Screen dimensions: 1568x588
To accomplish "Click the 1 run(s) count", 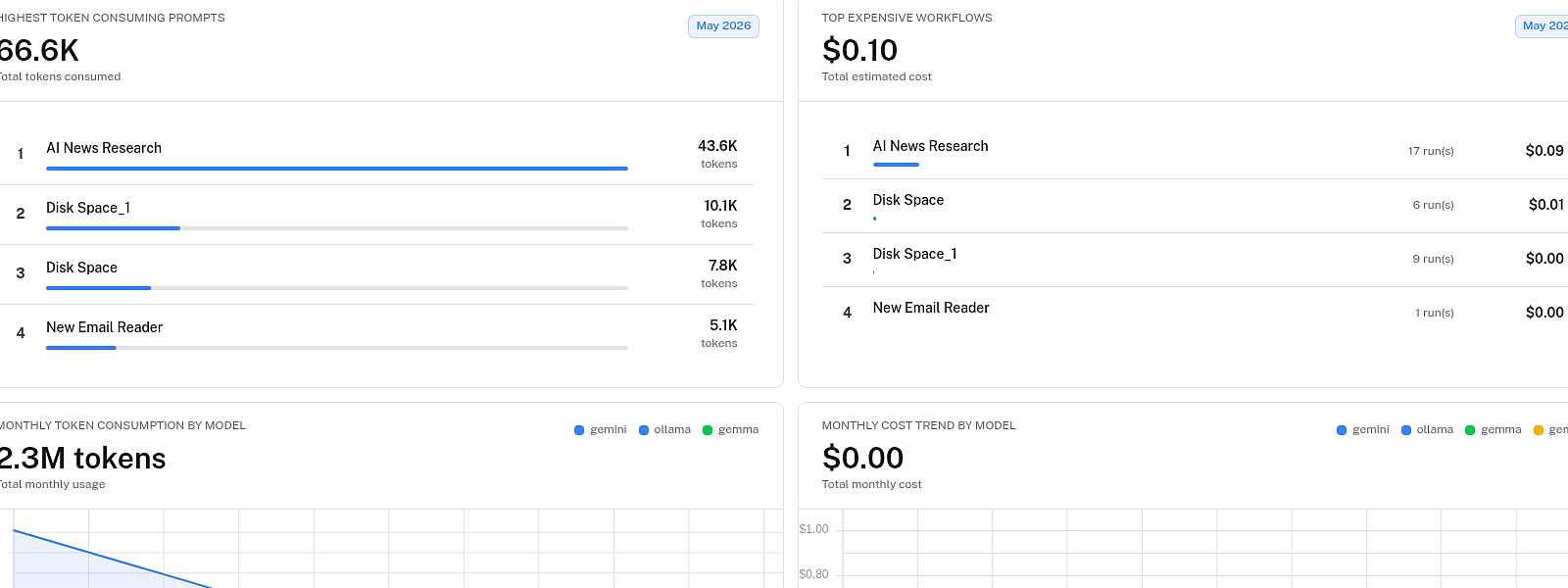I will click(1435, 313).
